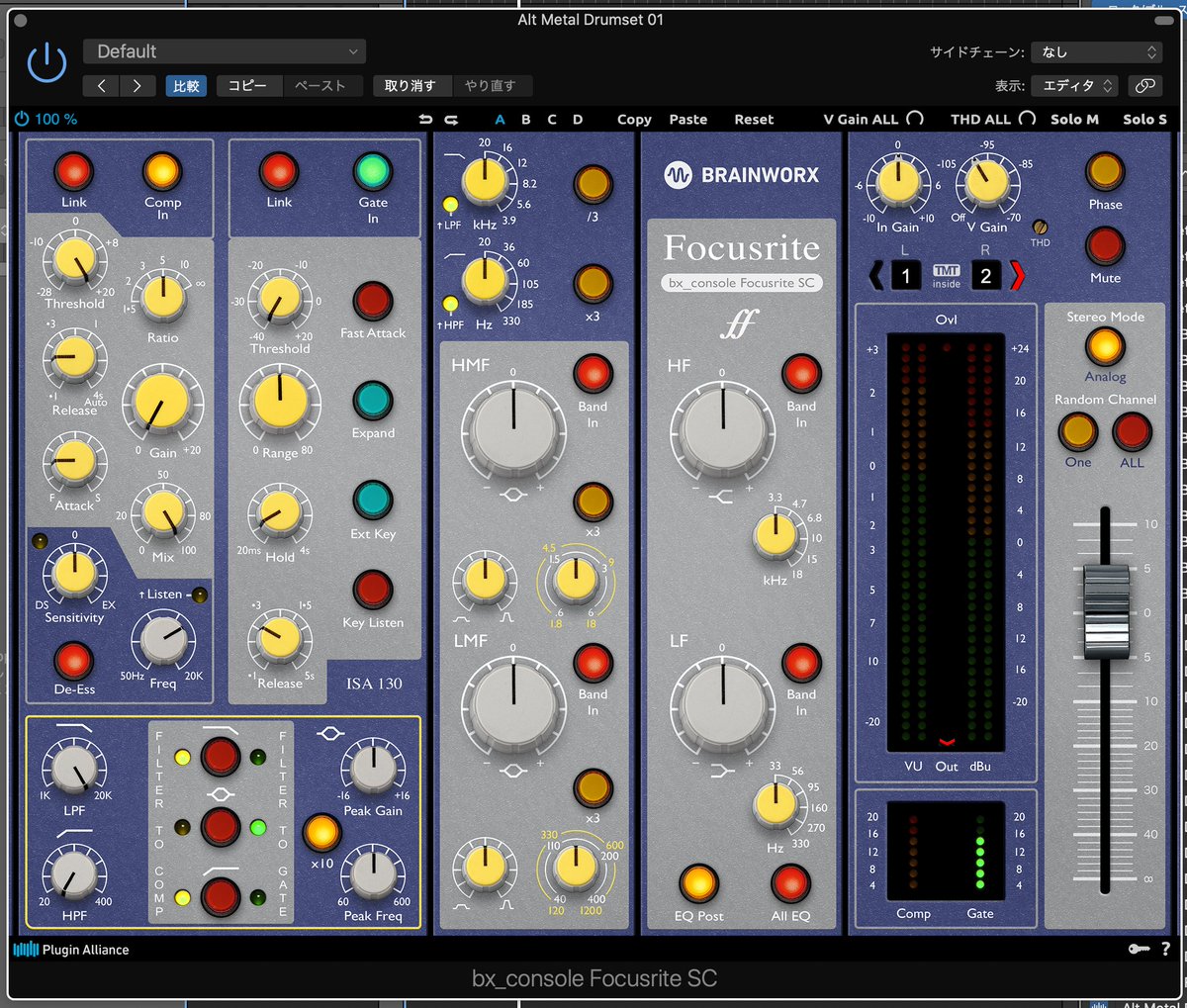This screenshot has height=1008, width=1187.
Task: Toggle Ext Key button
Action: coord(373,501)
